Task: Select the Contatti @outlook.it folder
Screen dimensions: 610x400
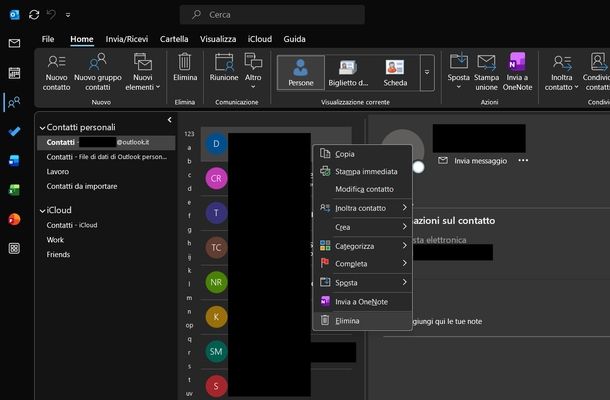Action: pos(107,142)
